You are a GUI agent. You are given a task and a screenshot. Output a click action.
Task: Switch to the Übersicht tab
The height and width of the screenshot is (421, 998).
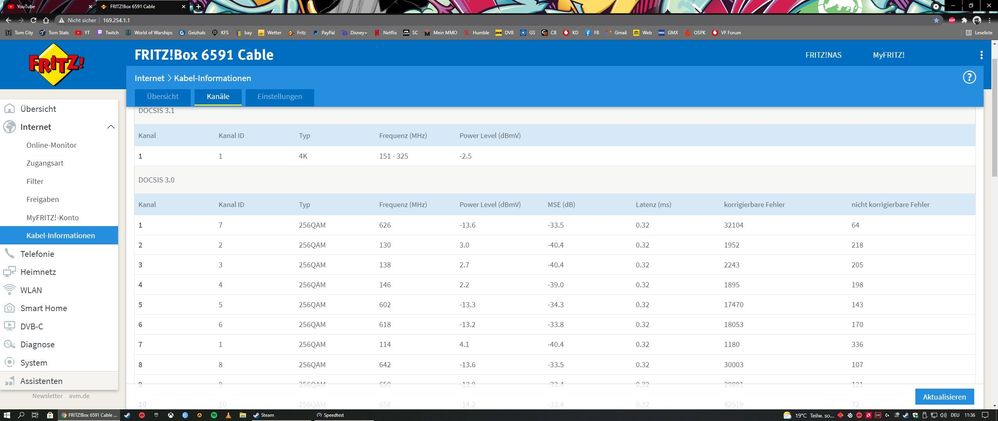(x=162, y=97)
